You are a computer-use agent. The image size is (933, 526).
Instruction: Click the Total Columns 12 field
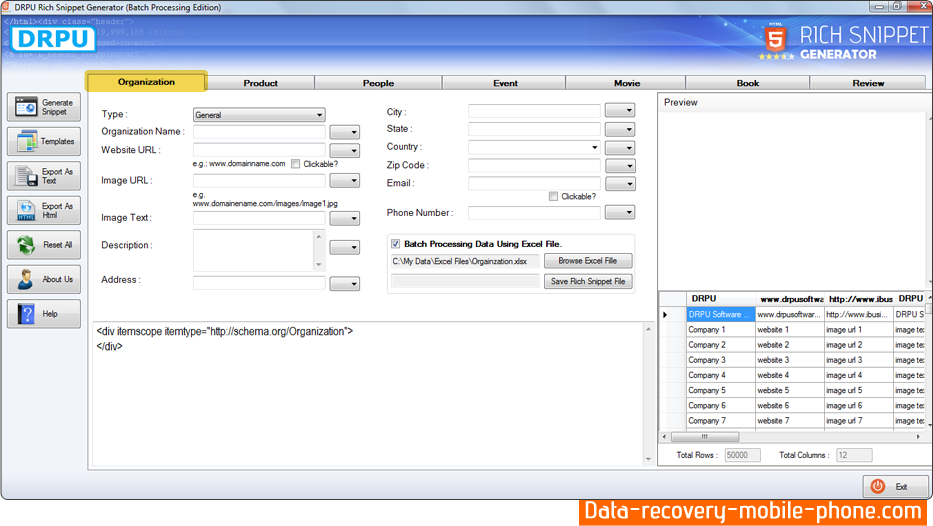[854, 455]
